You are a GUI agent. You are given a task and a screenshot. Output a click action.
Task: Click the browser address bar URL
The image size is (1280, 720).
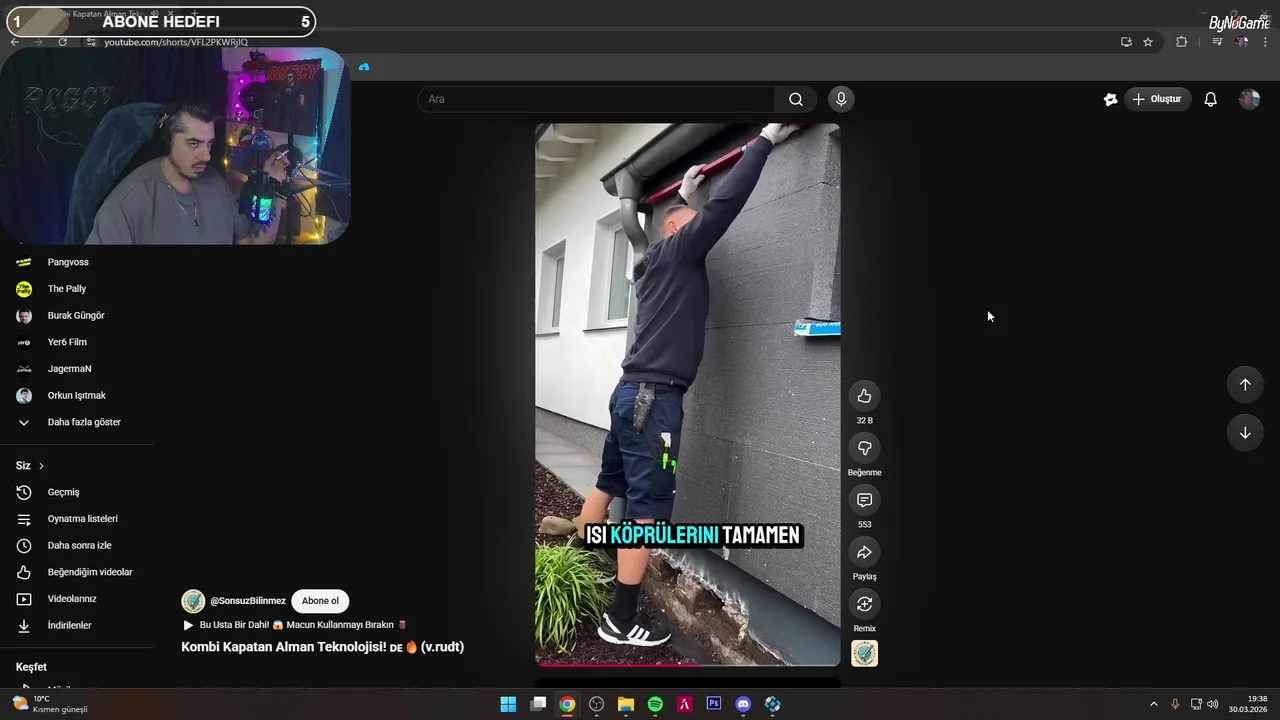tap(176, 42)
